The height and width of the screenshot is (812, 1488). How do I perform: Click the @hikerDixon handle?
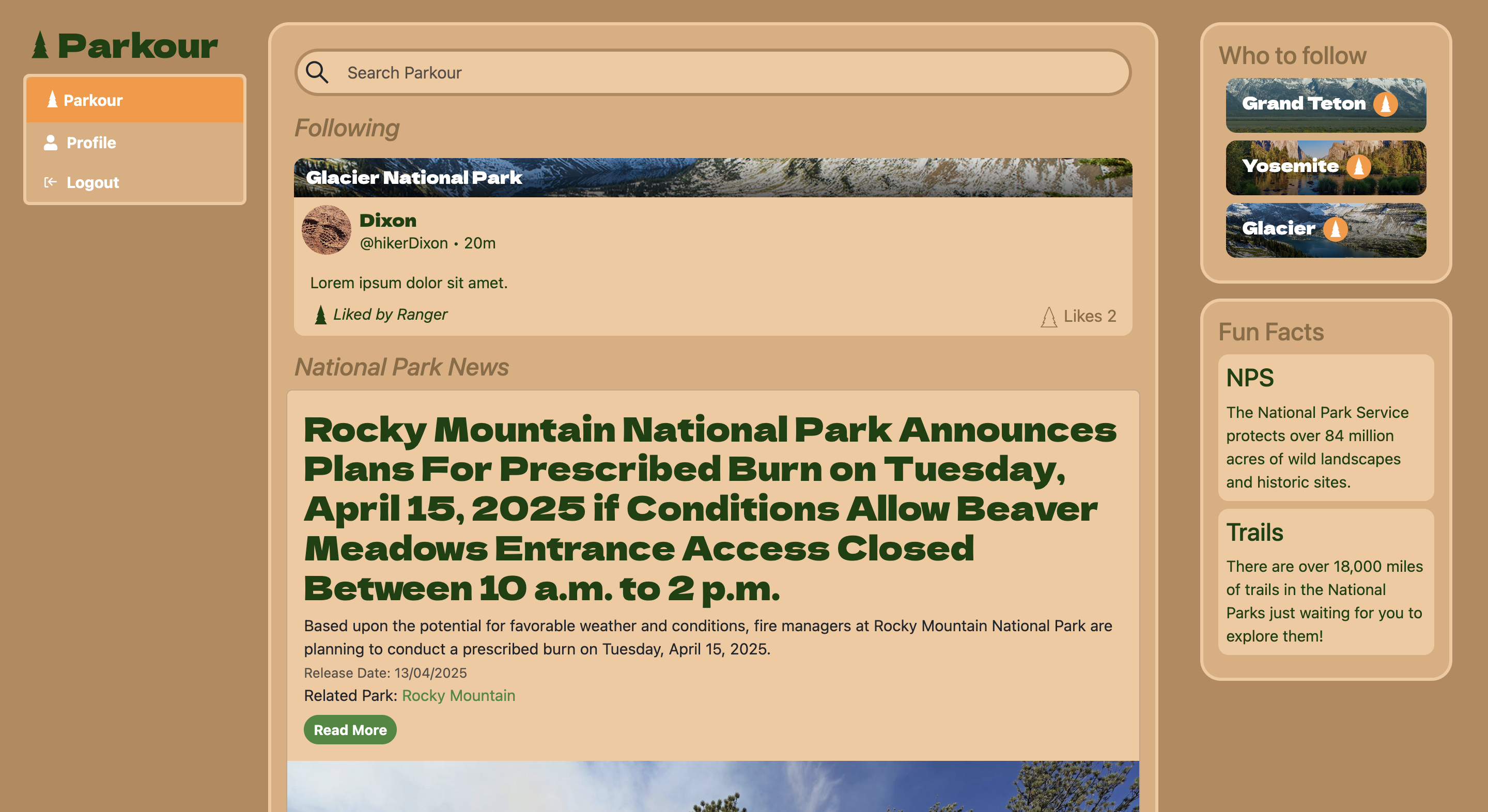tap(404, 243)
